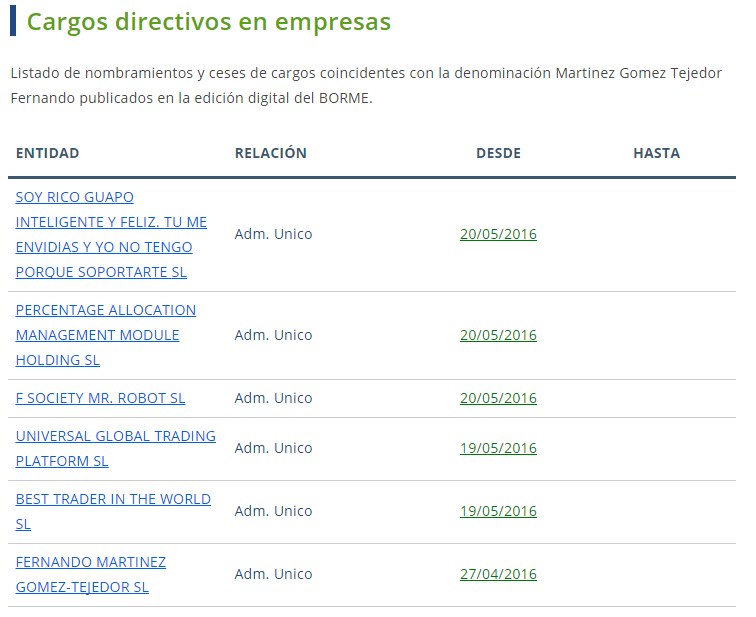Click the HASTA column header
This screenshot has width=756, height=617.
tap(656, 153)
